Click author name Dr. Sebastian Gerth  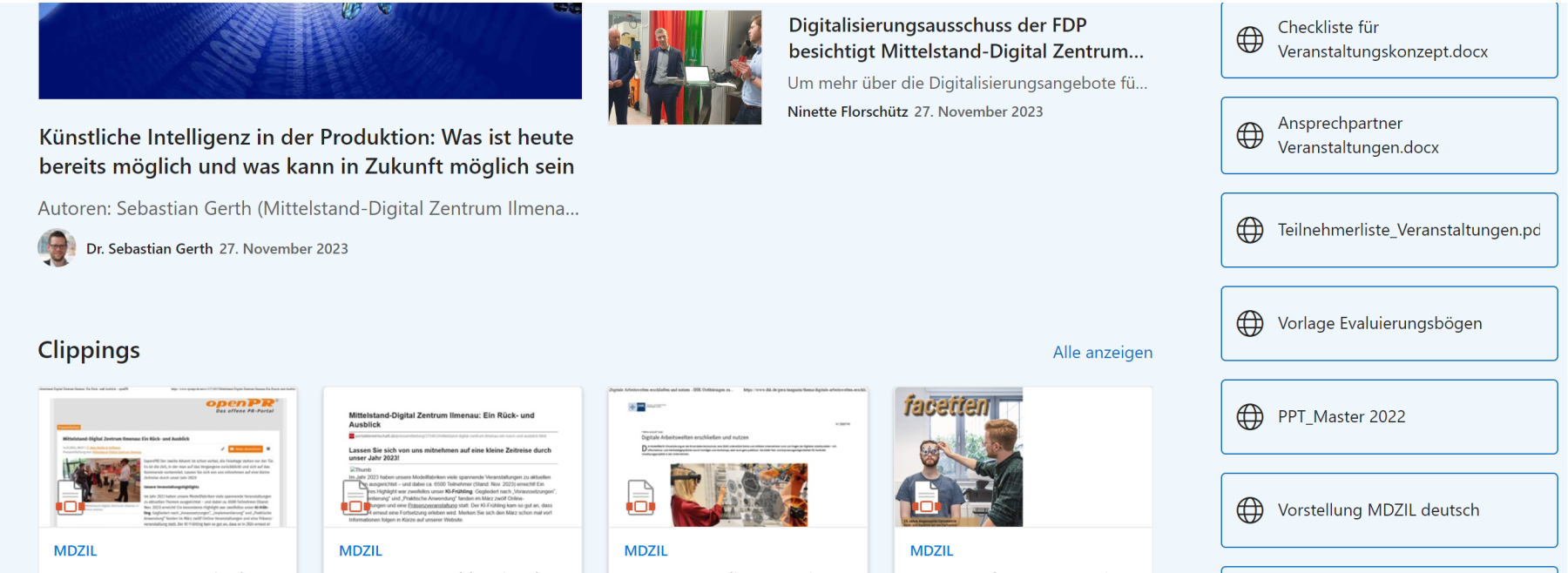tap(149, 249)
